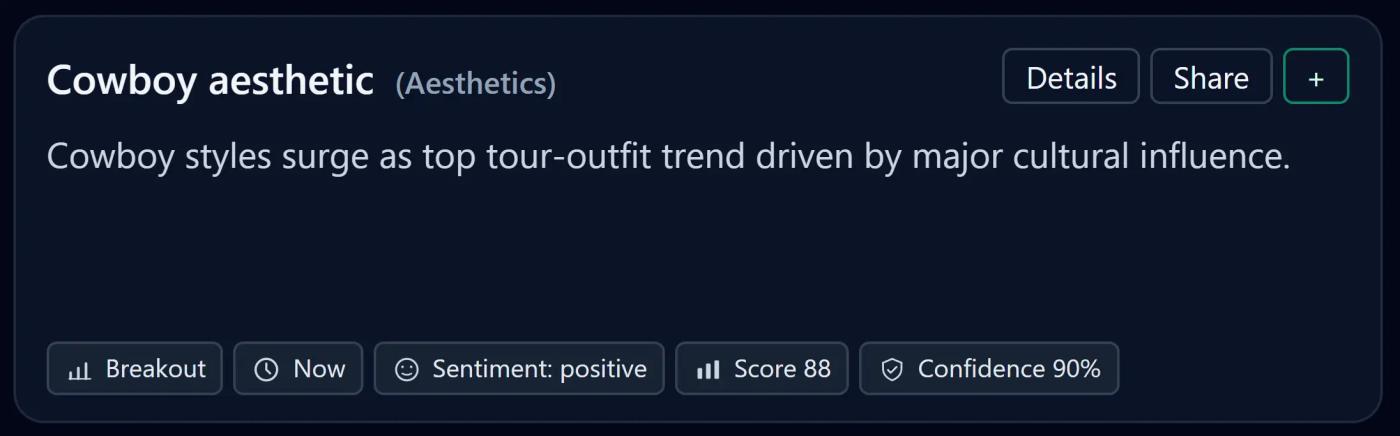The height and width of the screenshot is (436, 1400).
Task: Click the signal bars icon beside Score
Action: coord(708,370)
